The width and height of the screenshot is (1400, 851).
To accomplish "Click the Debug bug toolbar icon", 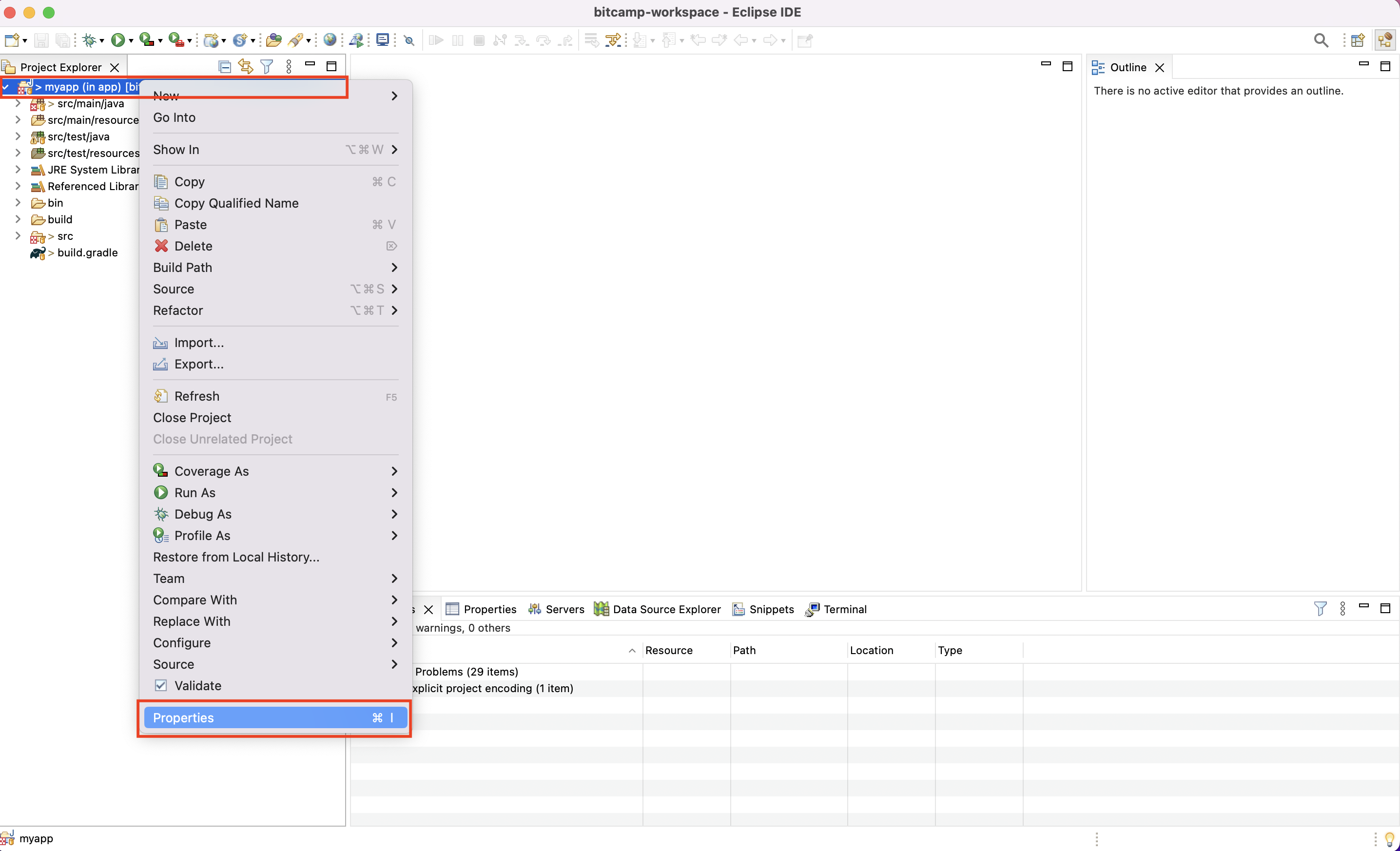I will click(x=89, y=40).
